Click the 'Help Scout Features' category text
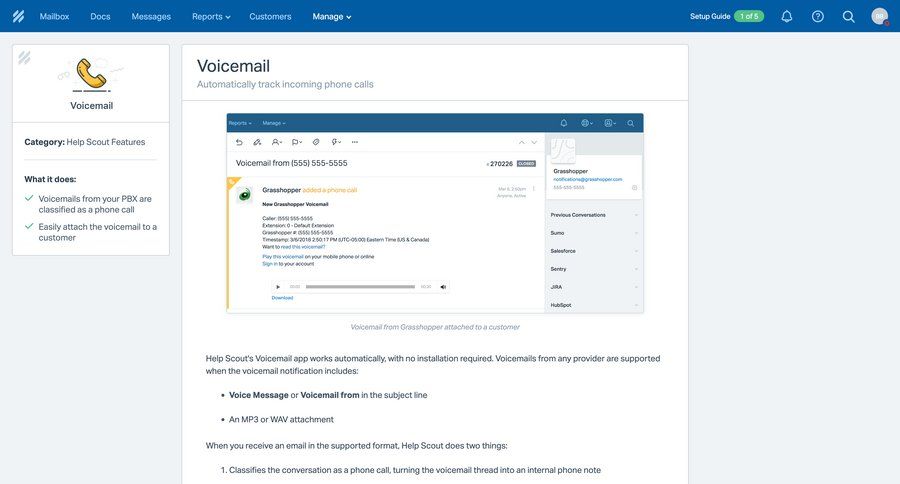This screenshot has width=900, height=484. (x=106, y=142)
